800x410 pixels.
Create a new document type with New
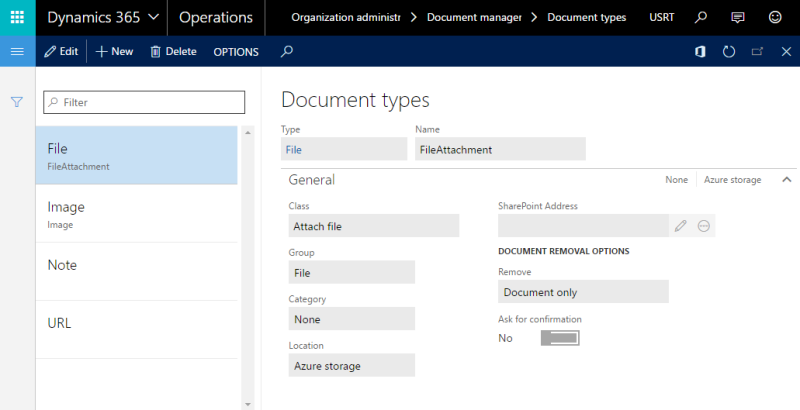coord(114,52)
